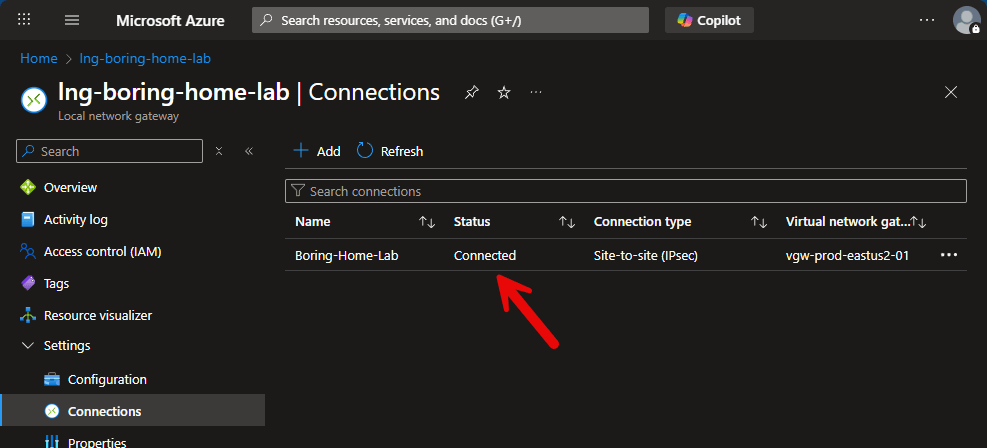Image resolution: width=987 pixels, height=448 pixels.
Task: Click the Overview icon in sidebar
Action: point(28,188)
